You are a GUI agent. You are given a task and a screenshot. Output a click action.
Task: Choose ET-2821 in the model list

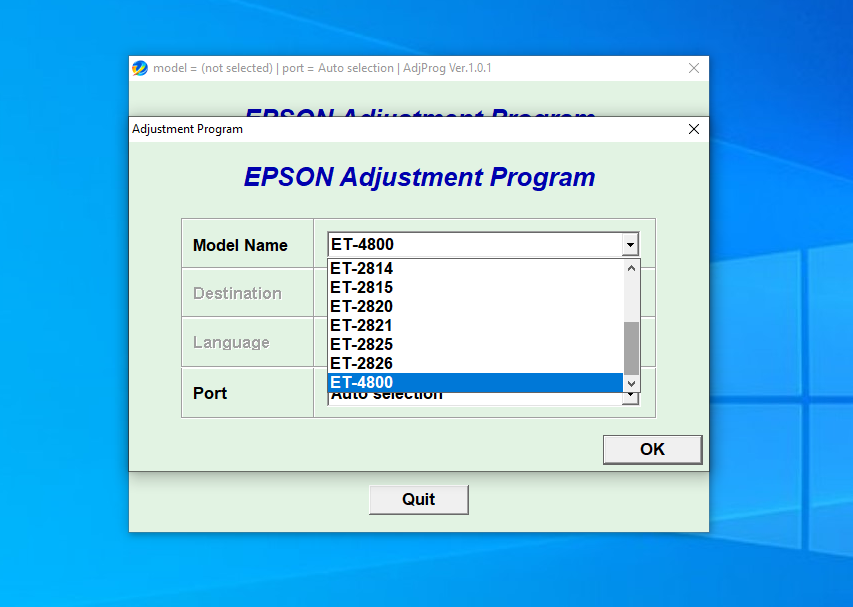coord(450,325)
